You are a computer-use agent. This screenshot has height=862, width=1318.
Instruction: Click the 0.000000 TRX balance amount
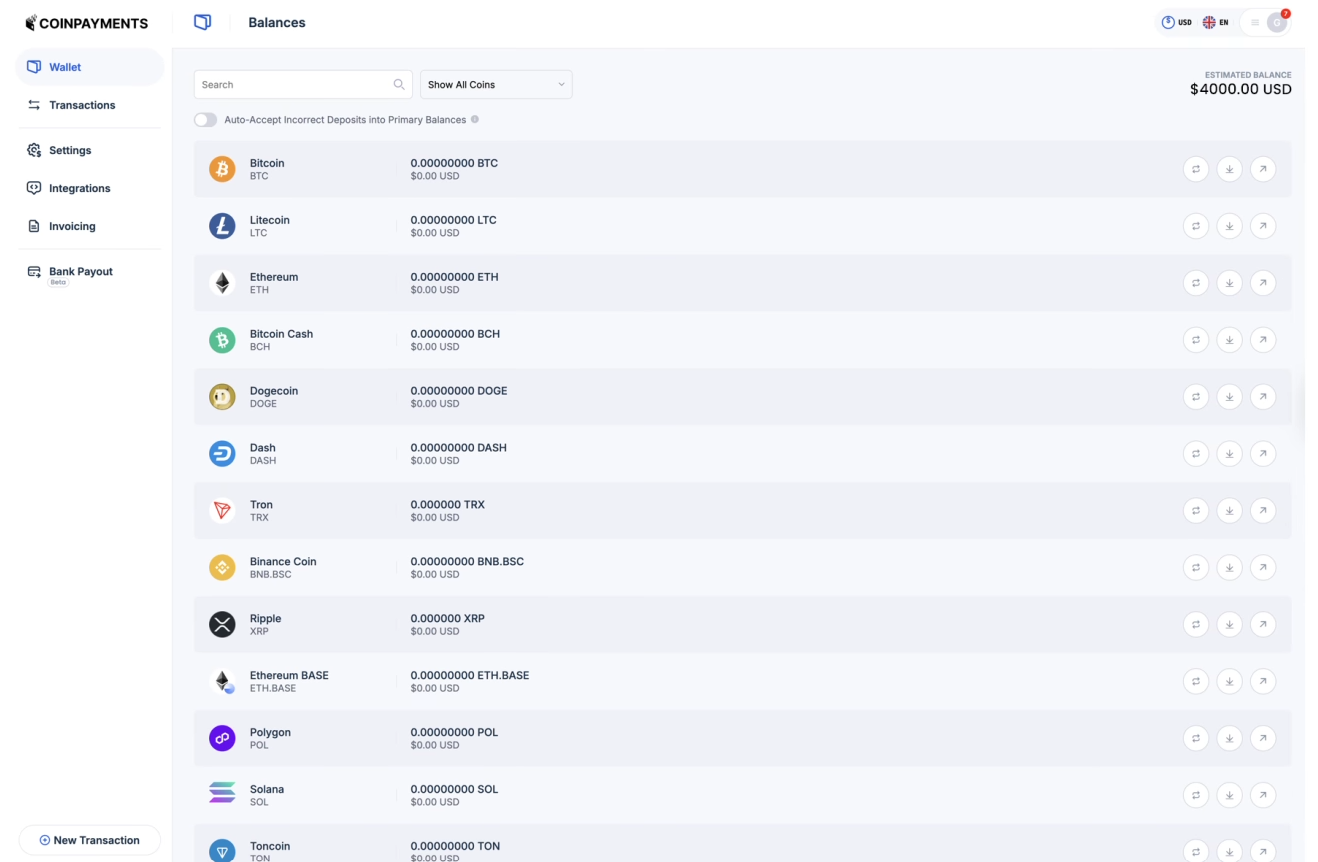point(448,505)
